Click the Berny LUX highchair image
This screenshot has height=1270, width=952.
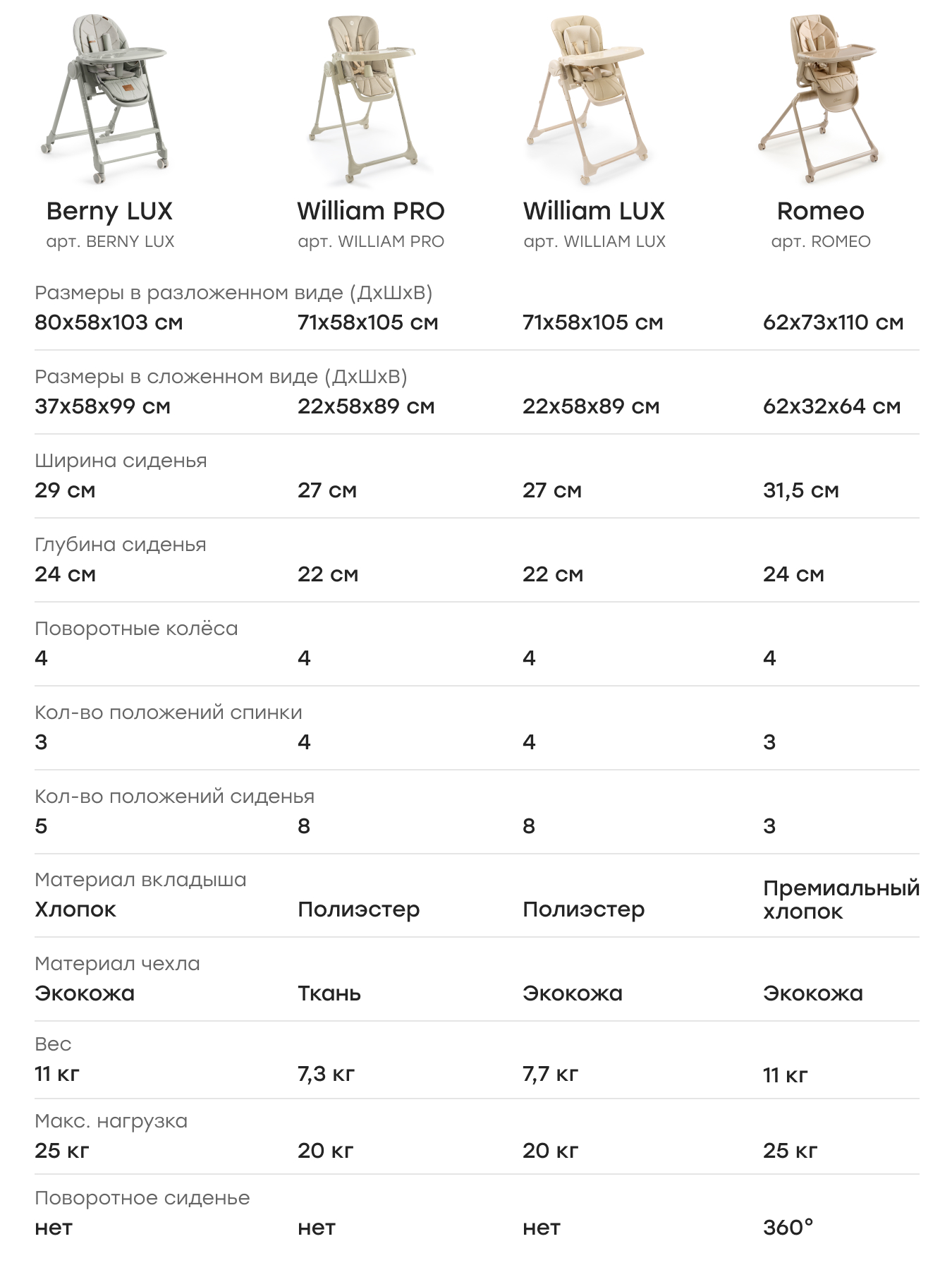coord(106,99)
